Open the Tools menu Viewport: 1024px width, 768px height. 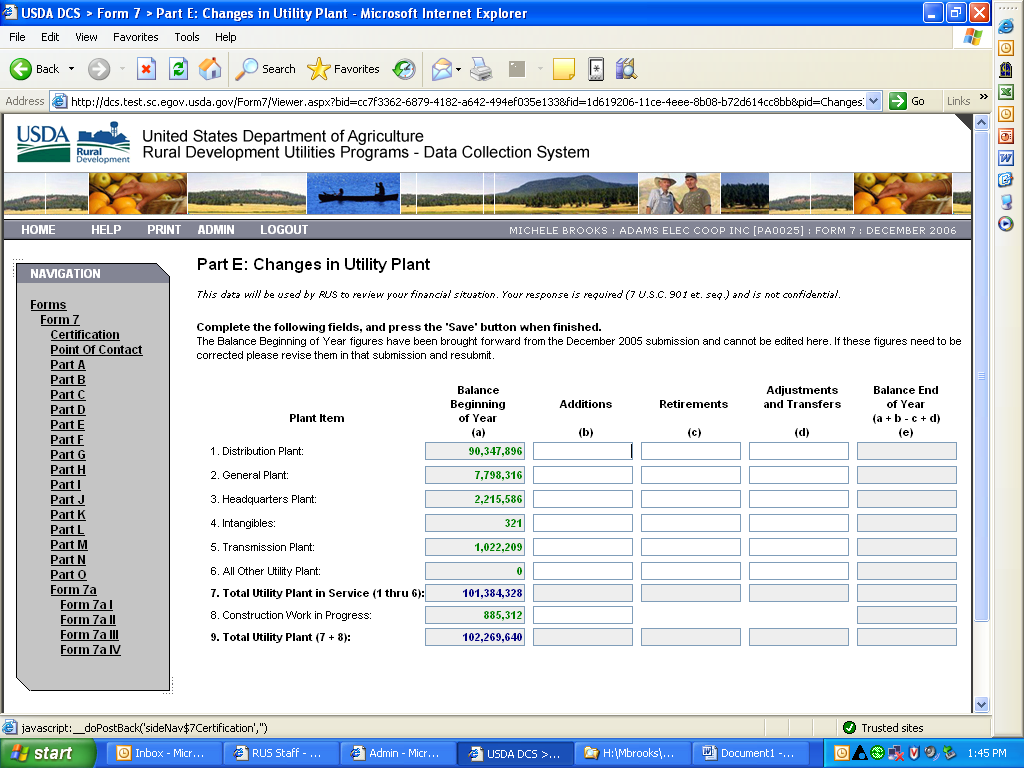(187, 37)
